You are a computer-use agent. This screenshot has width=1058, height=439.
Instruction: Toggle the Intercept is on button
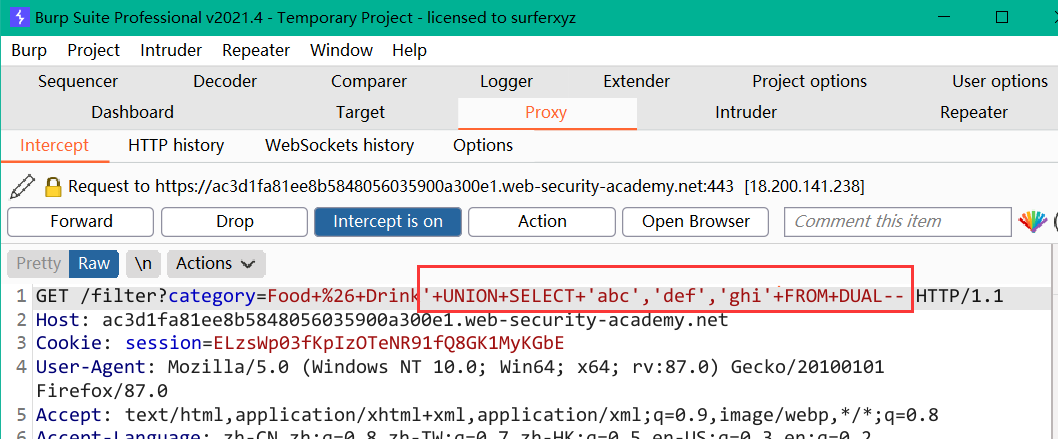pyautogui.click(x=388, y=221)
